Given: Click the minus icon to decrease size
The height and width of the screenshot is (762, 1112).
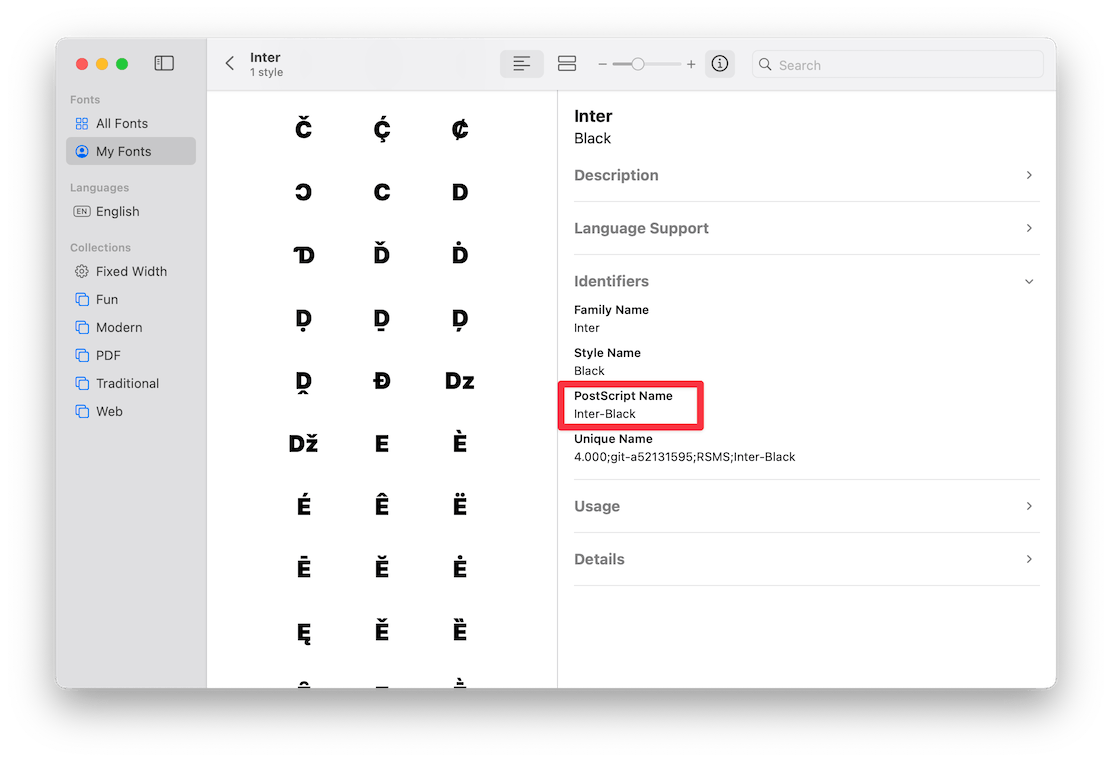Looking at the screenshot, I should pos(603,64).
